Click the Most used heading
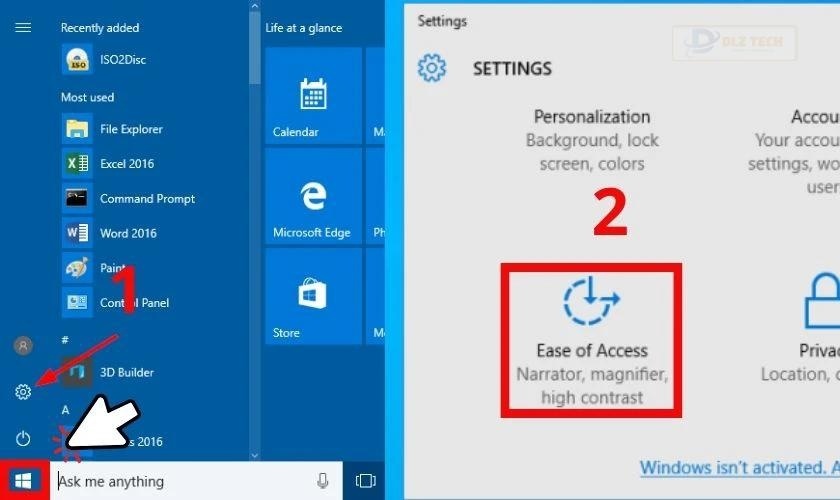 [87, 97]
